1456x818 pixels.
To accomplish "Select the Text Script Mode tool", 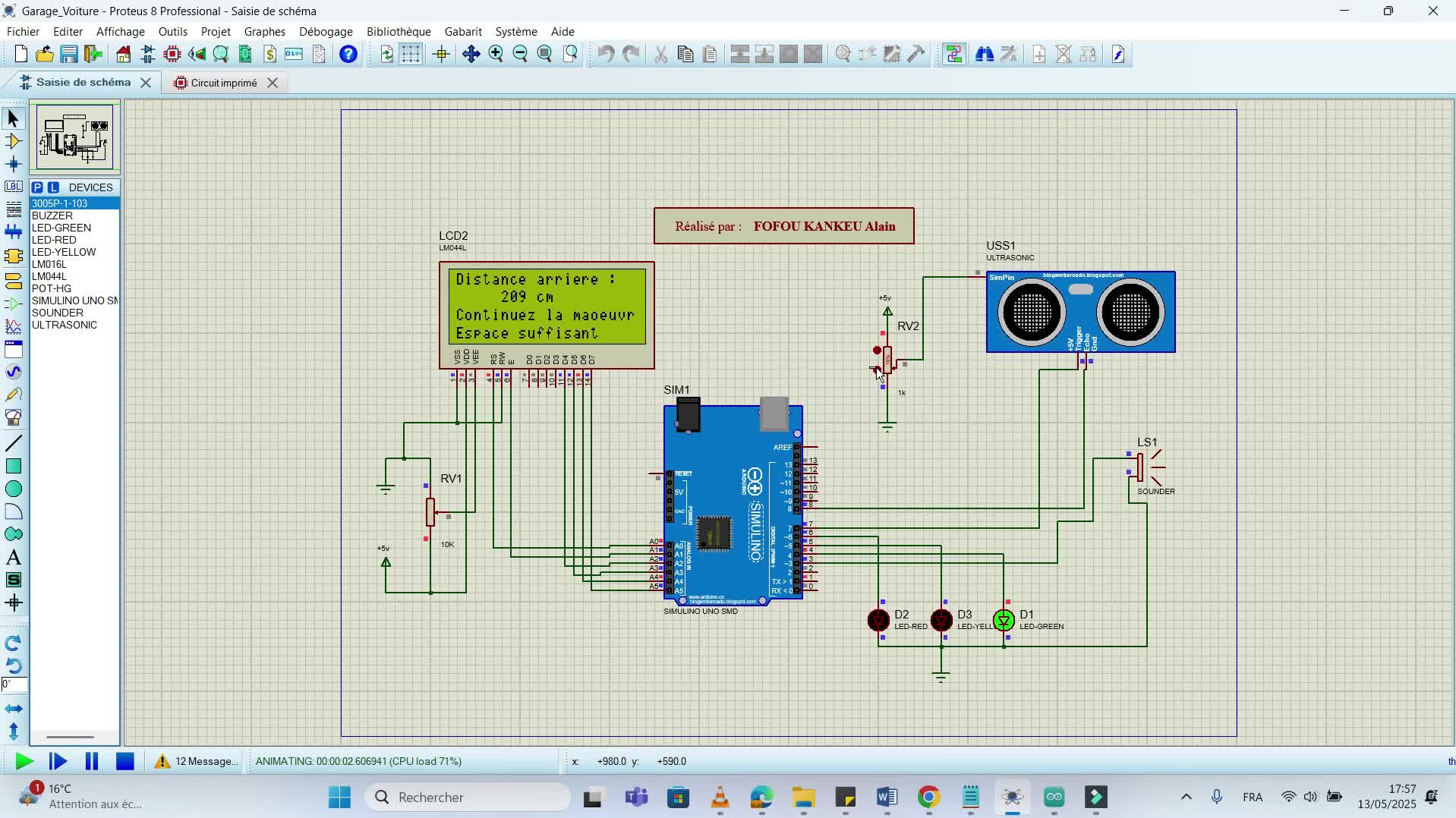I will pyautogui.click(x=13, y=209).
